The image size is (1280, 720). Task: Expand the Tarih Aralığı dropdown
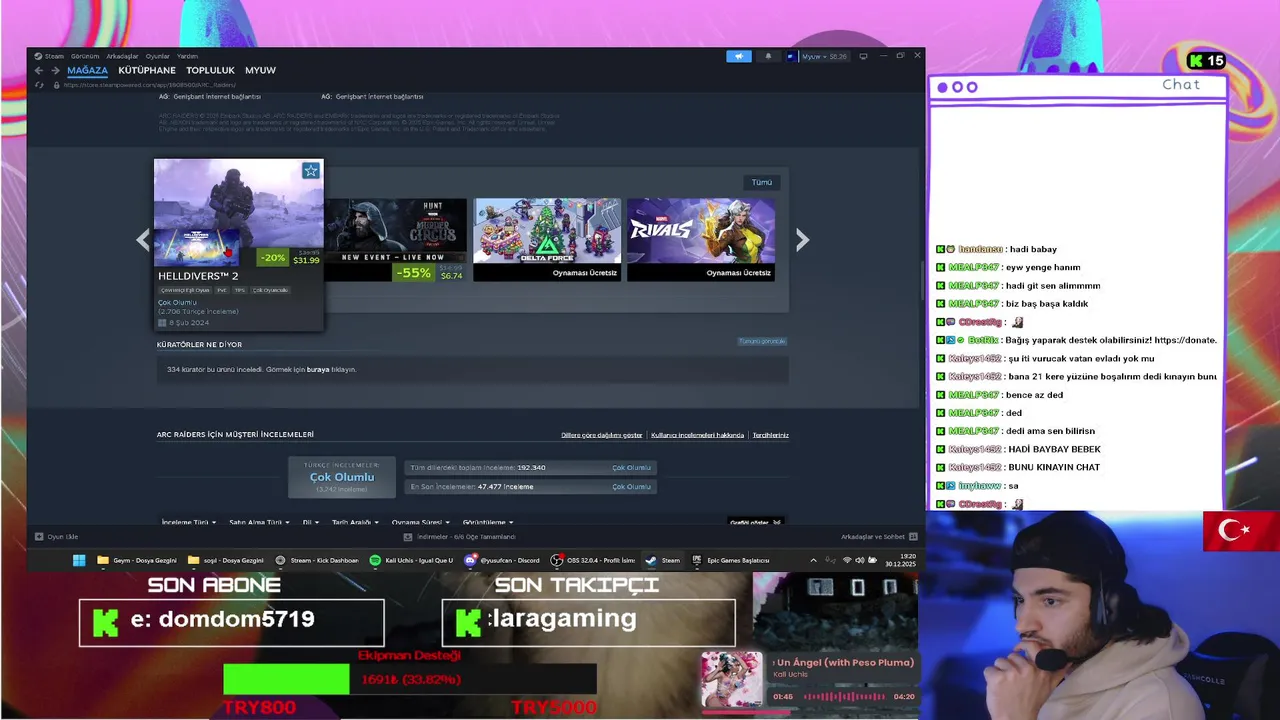pyautogui.click(x=355, y=522)
